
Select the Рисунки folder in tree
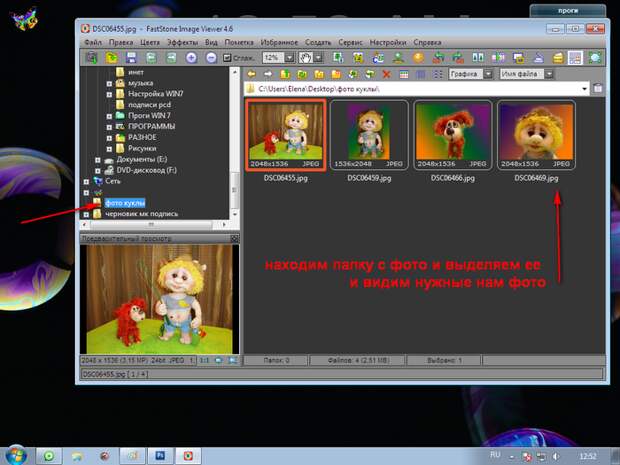pos(142,149)
